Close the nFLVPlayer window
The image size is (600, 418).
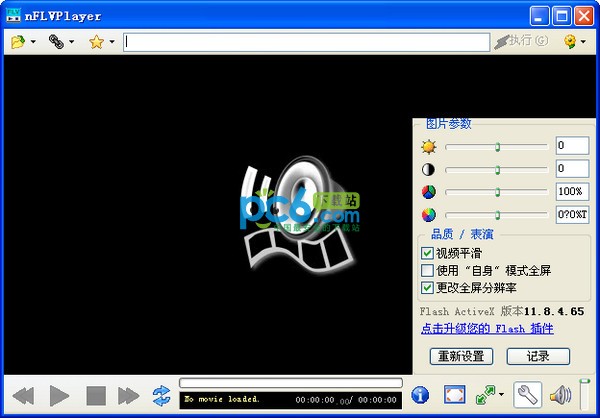(x=584, y=16)
